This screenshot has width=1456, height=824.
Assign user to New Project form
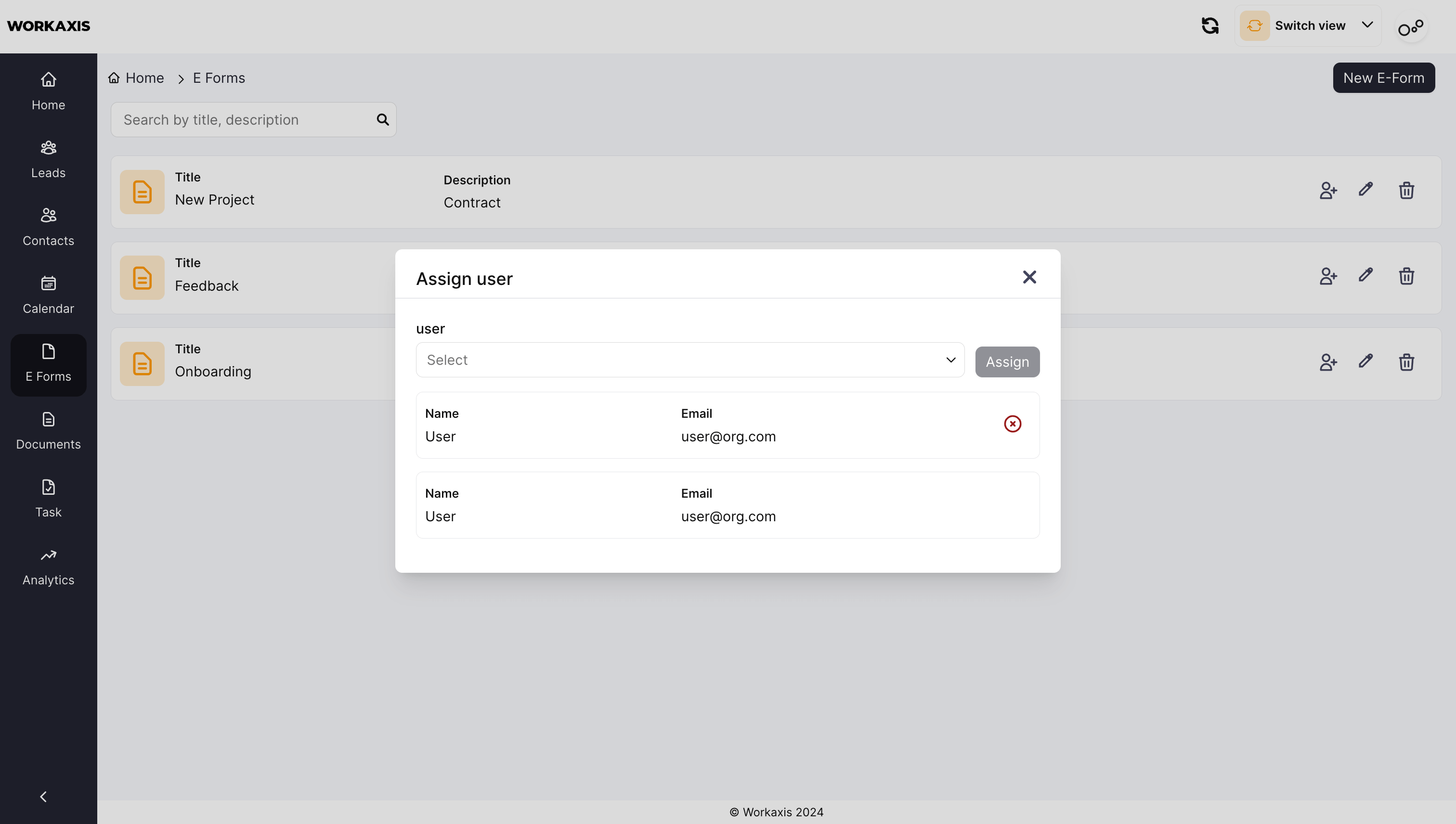tap(1327, 191)
